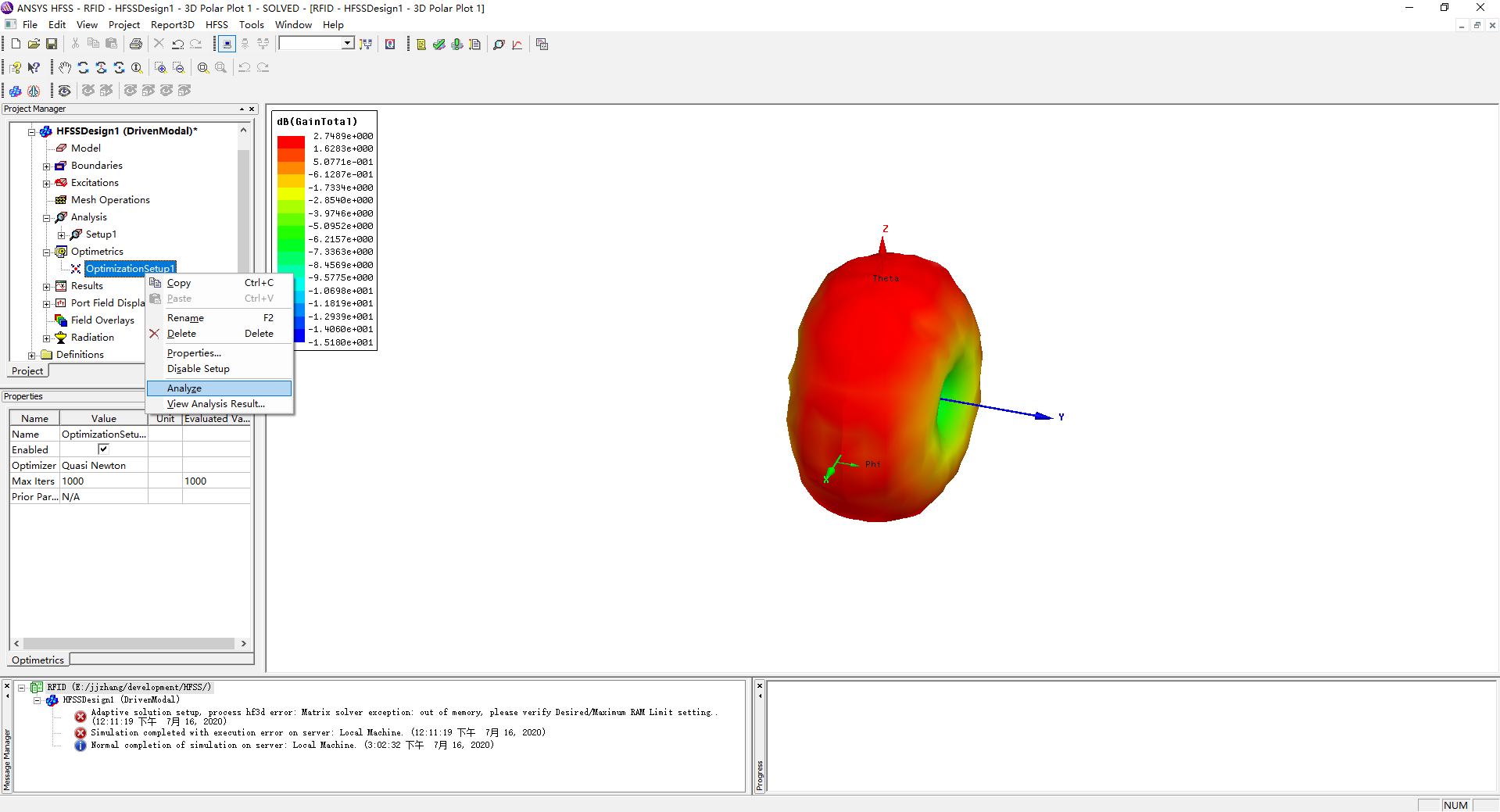Image resolution: width=1500 pixels, height=812 pixels.
Task: Click the Value column header in Properties
Action: pos(103,419)
